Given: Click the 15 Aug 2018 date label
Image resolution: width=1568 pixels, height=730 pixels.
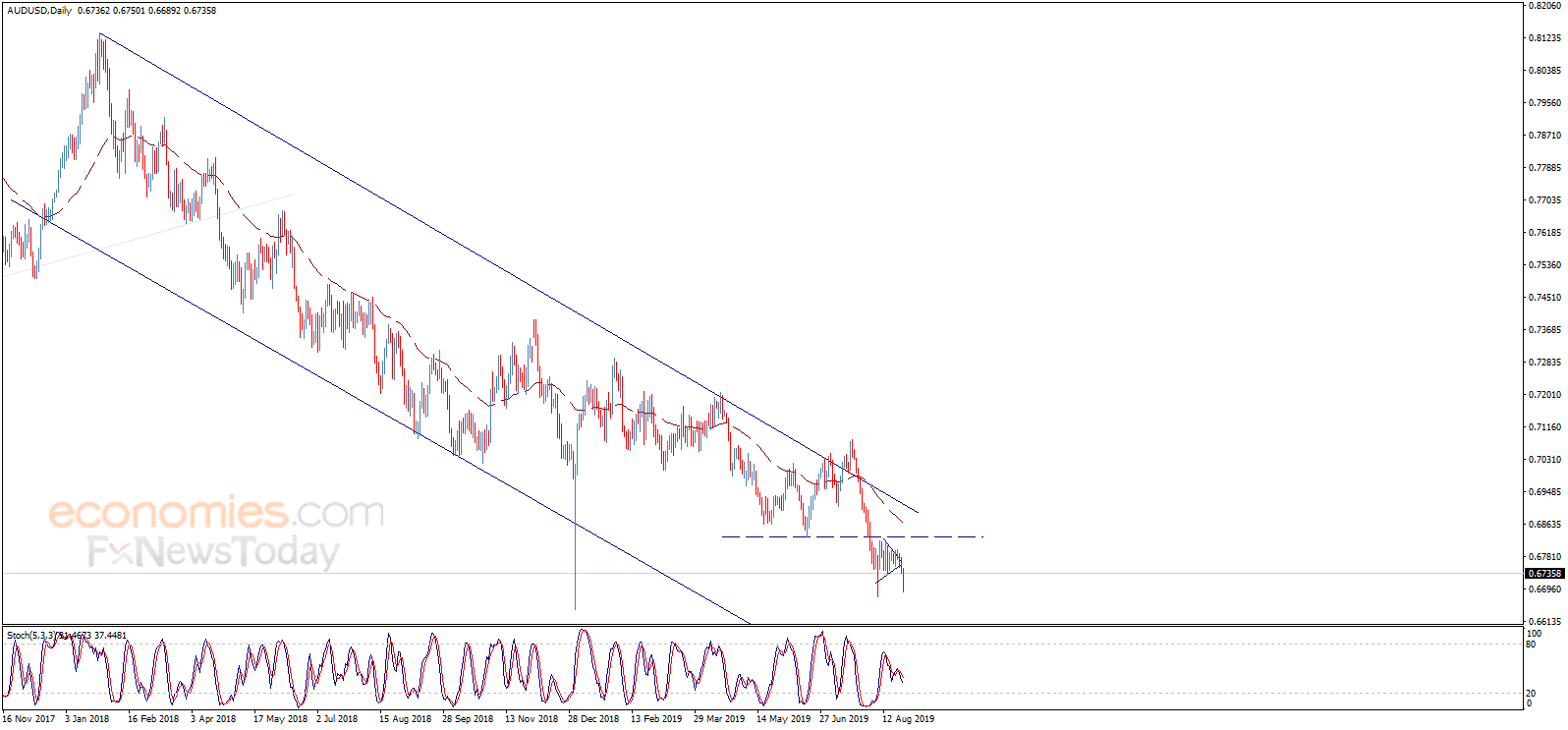Looking at the screenshot, I should (405, 719).
